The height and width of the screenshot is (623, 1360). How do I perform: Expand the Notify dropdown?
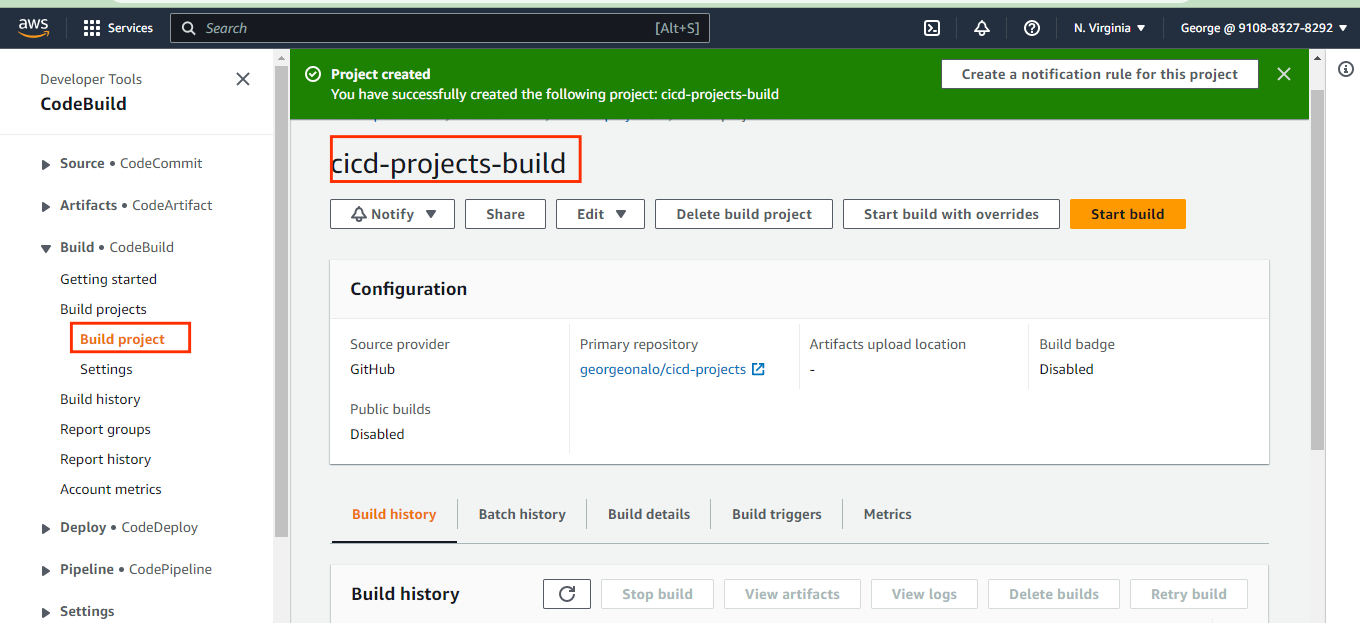tap(392, 213)
